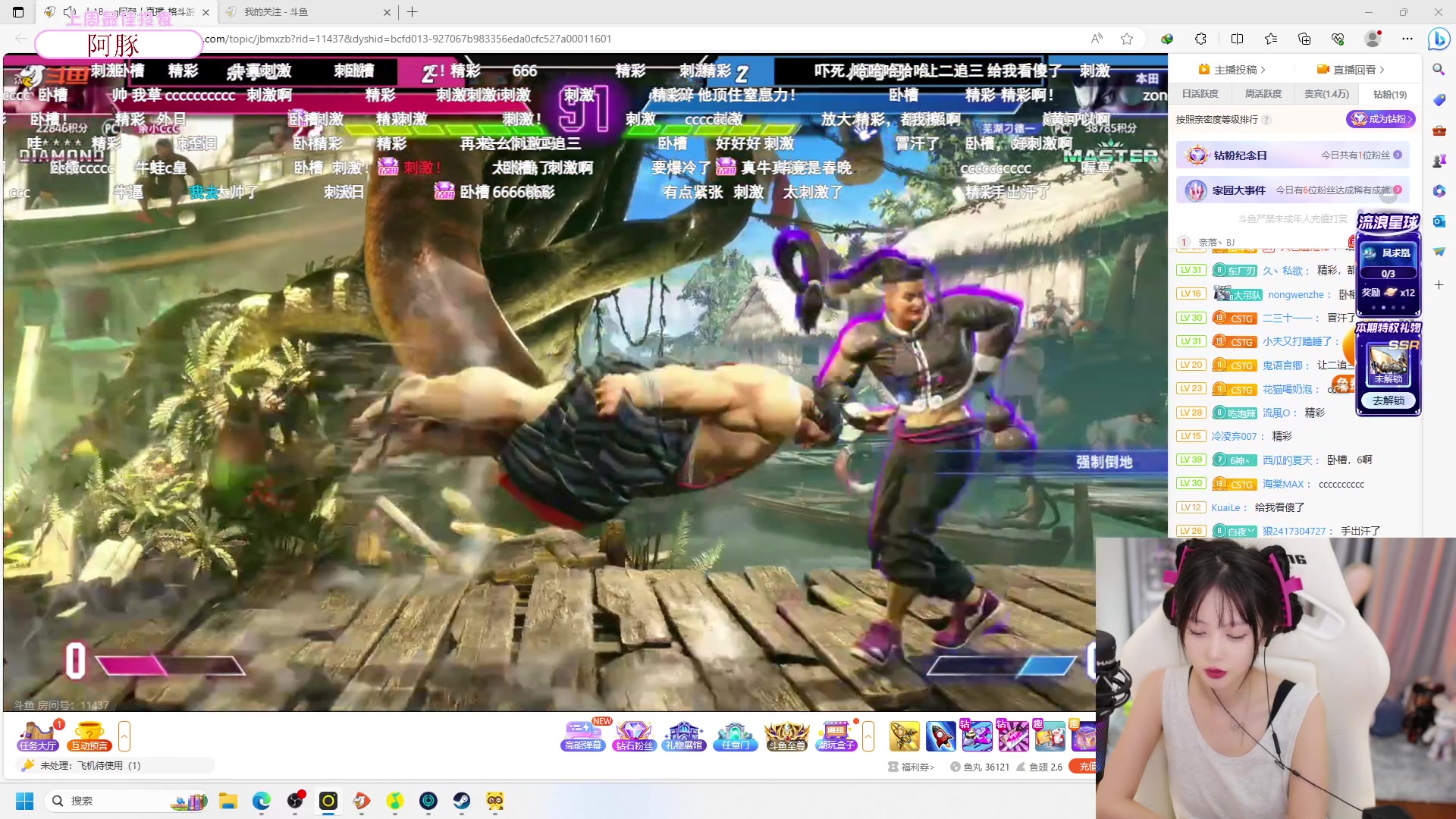1456x819 pixels.
Task: Add page to favorites with star icon
Action: tap(1127, 39)
